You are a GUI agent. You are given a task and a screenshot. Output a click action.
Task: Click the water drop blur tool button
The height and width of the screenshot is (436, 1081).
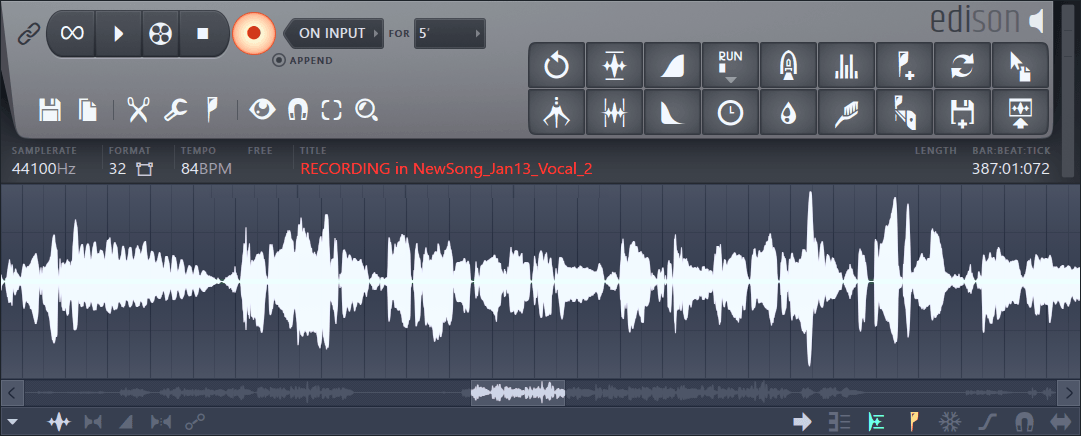pos(789,112)
